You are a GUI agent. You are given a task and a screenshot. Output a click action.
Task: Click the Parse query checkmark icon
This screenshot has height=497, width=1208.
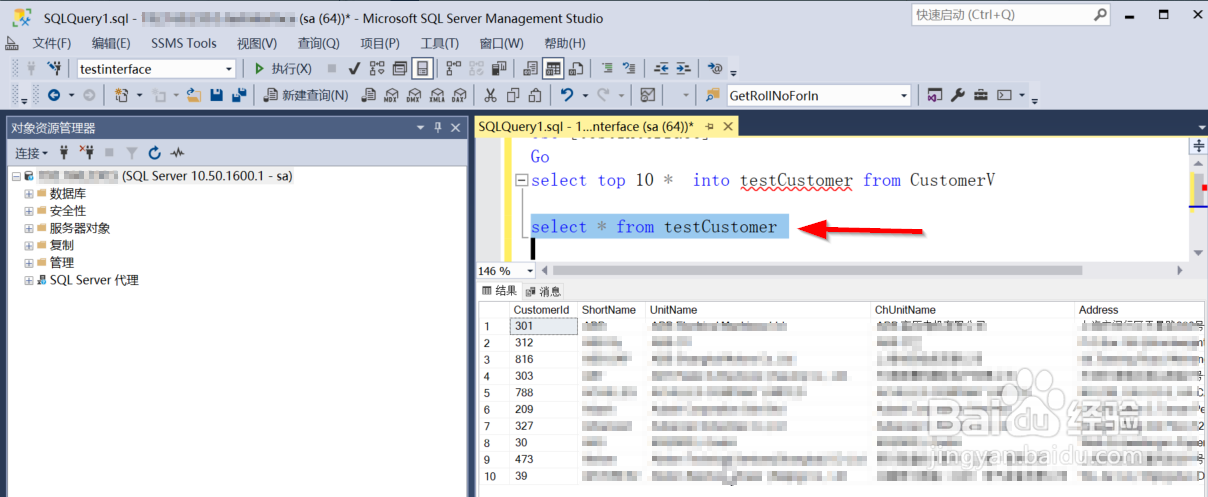click(x=354, y=69)
